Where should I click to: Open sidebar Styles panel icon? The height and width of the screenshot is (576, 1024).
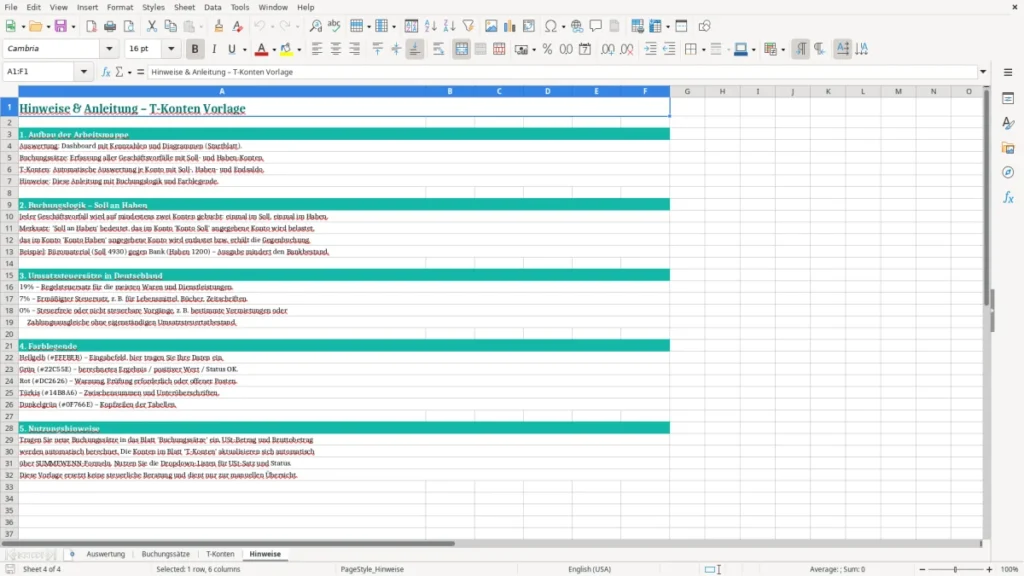click(1008, 123)
